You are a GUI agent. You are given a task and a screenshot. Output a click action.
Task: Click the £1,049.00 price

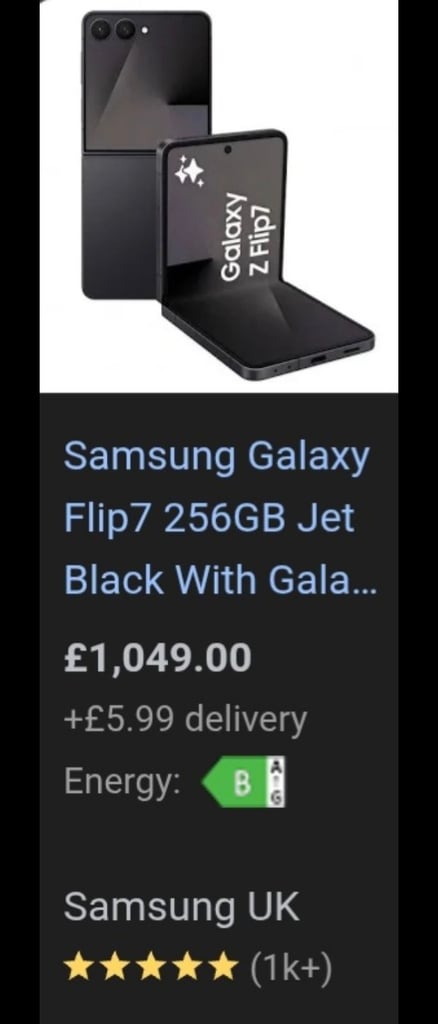point(157,658)
